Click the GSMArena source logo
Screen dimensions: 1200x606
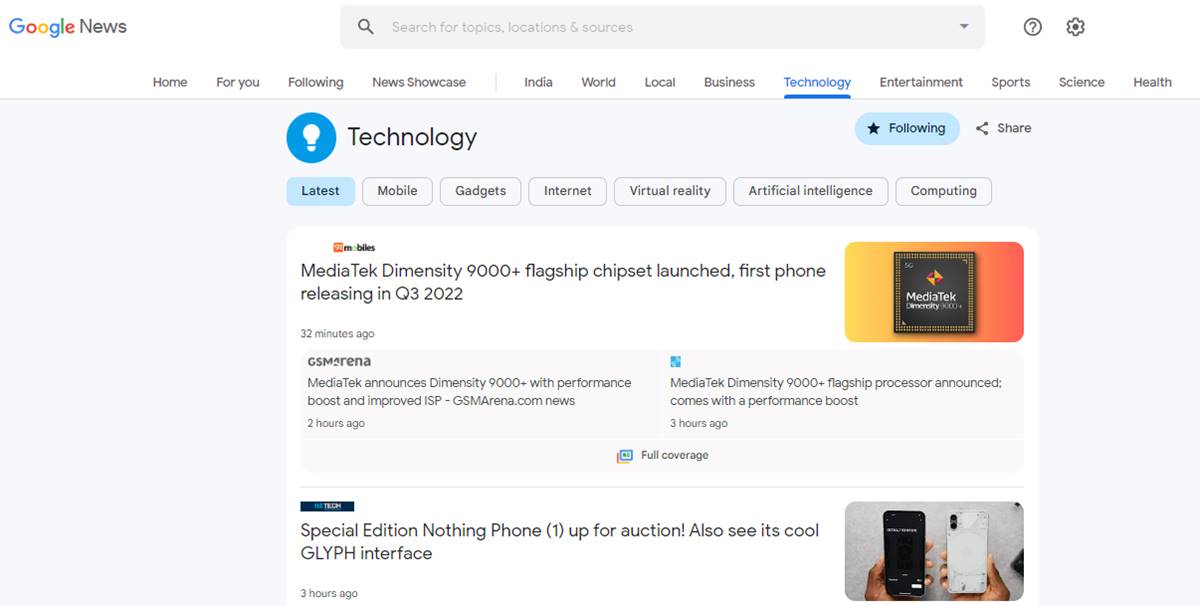click(339, 362)
